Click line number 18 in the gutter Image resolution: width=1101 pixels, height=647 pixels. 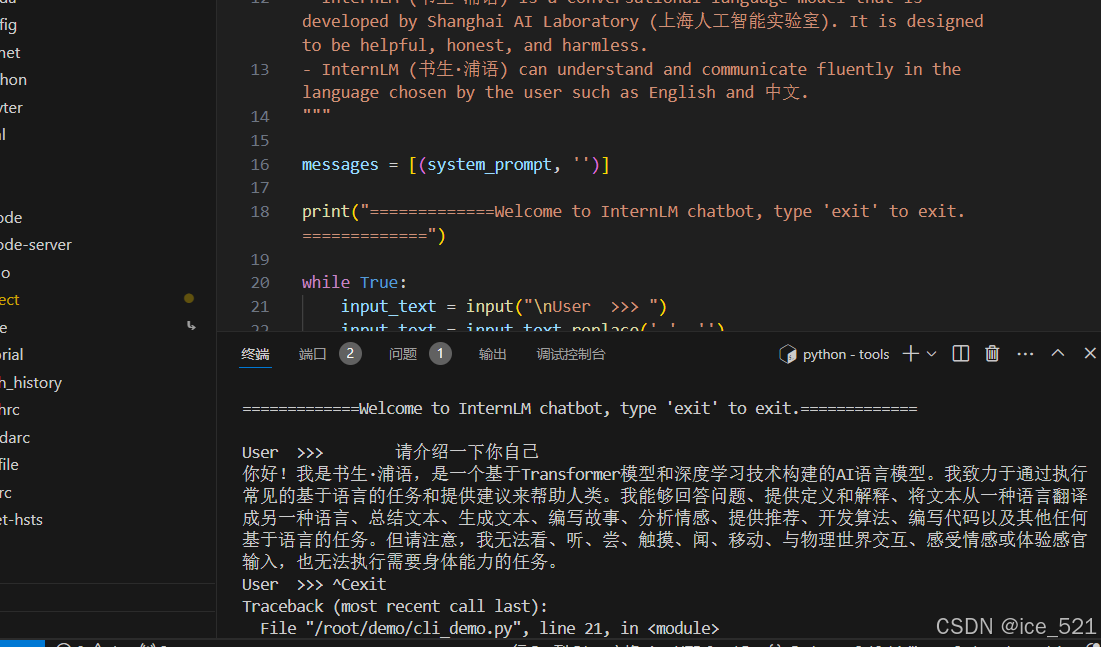[x=260, y=211]
